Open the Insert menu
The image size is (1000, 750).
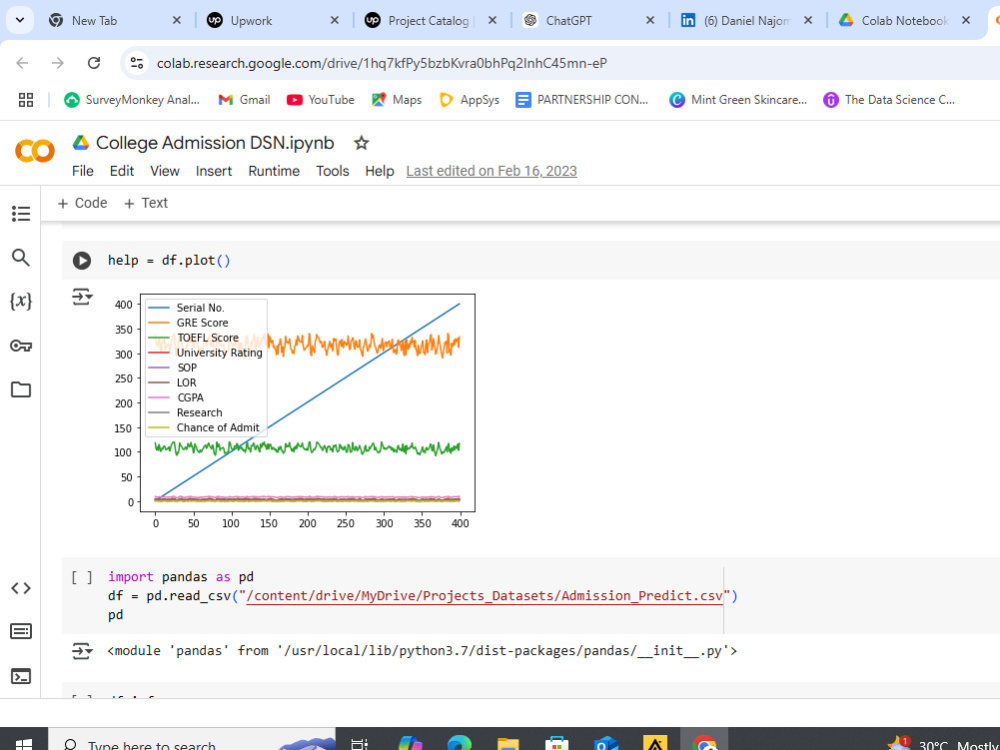click(214, 171)
